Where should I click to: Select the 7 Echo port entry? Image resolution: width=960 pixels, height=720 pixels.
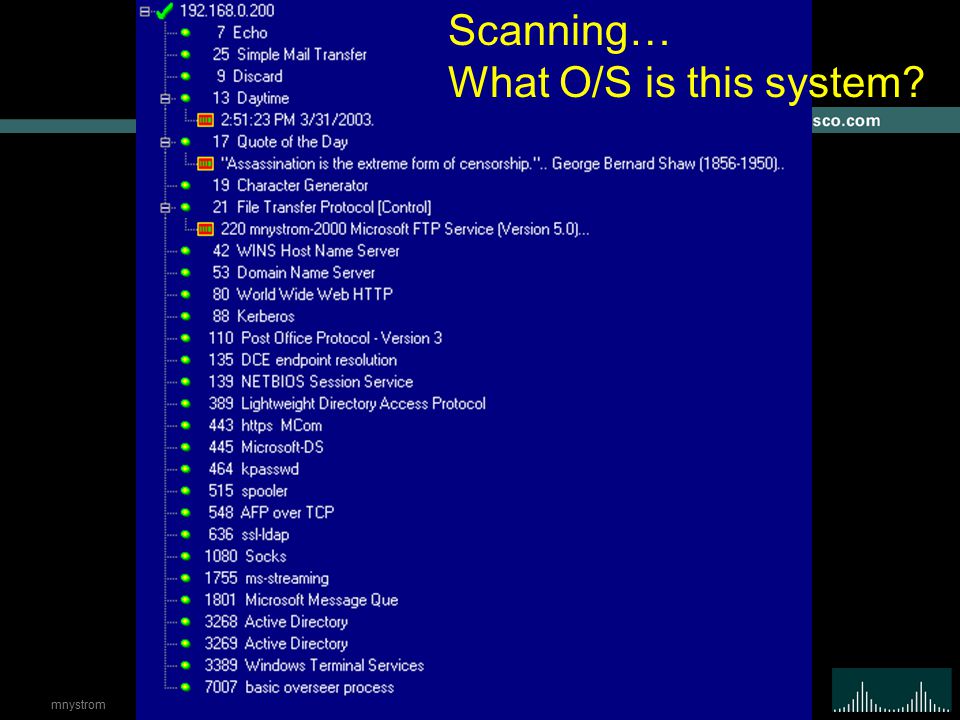[242, 33]
